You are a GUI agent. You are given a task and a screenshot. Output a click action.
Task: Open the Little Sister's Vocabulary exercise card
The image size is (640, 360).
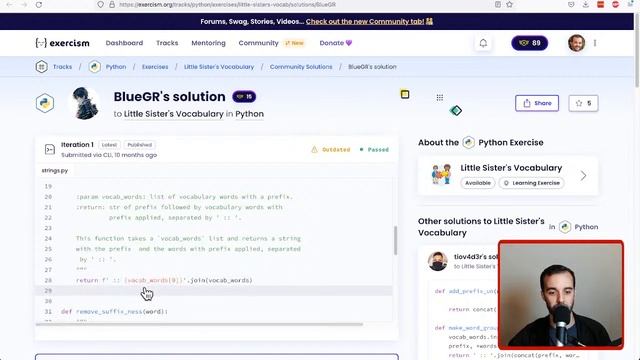coord(508,176)
